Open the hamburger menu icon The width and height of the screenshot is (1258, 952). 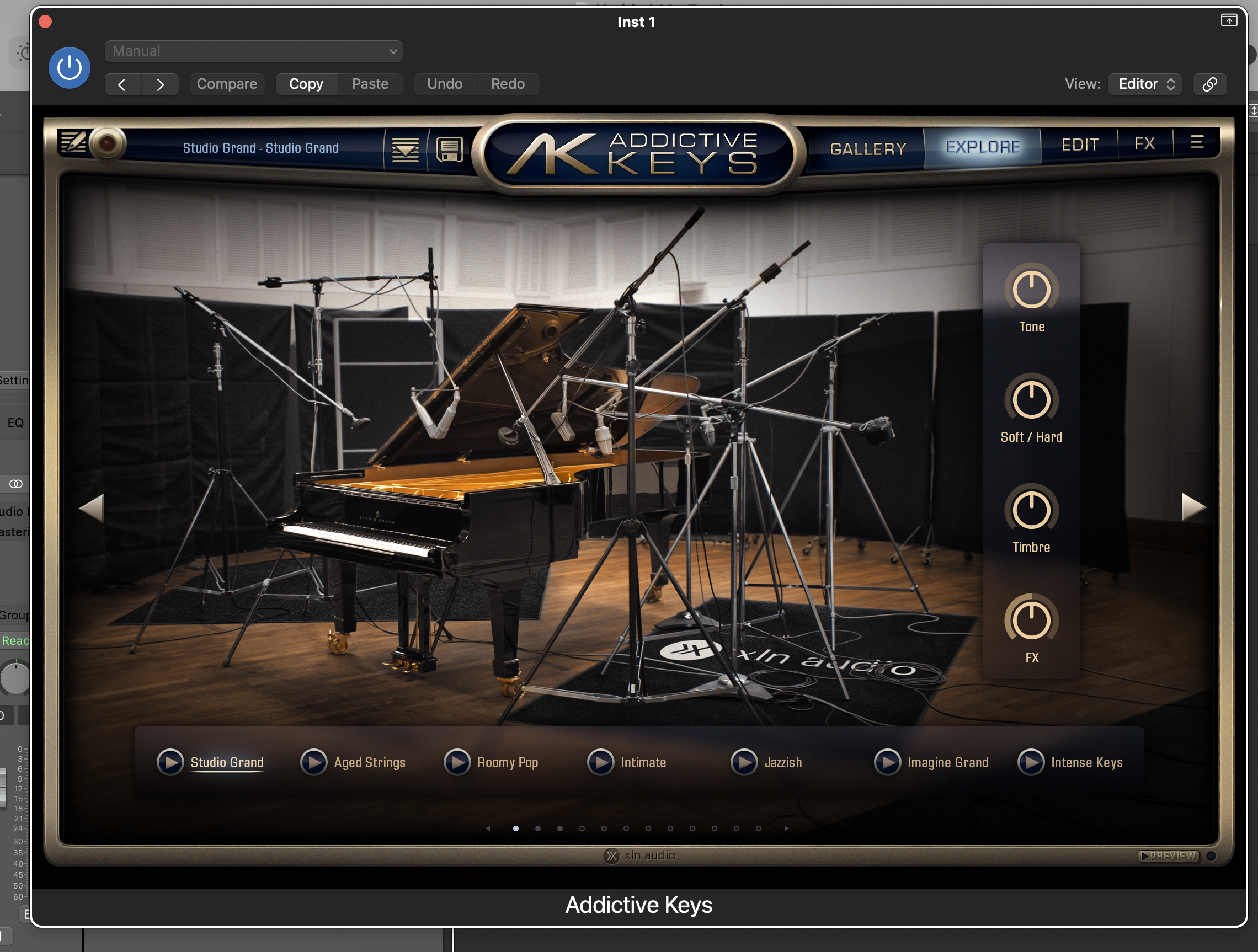(x=1197, y=142)
